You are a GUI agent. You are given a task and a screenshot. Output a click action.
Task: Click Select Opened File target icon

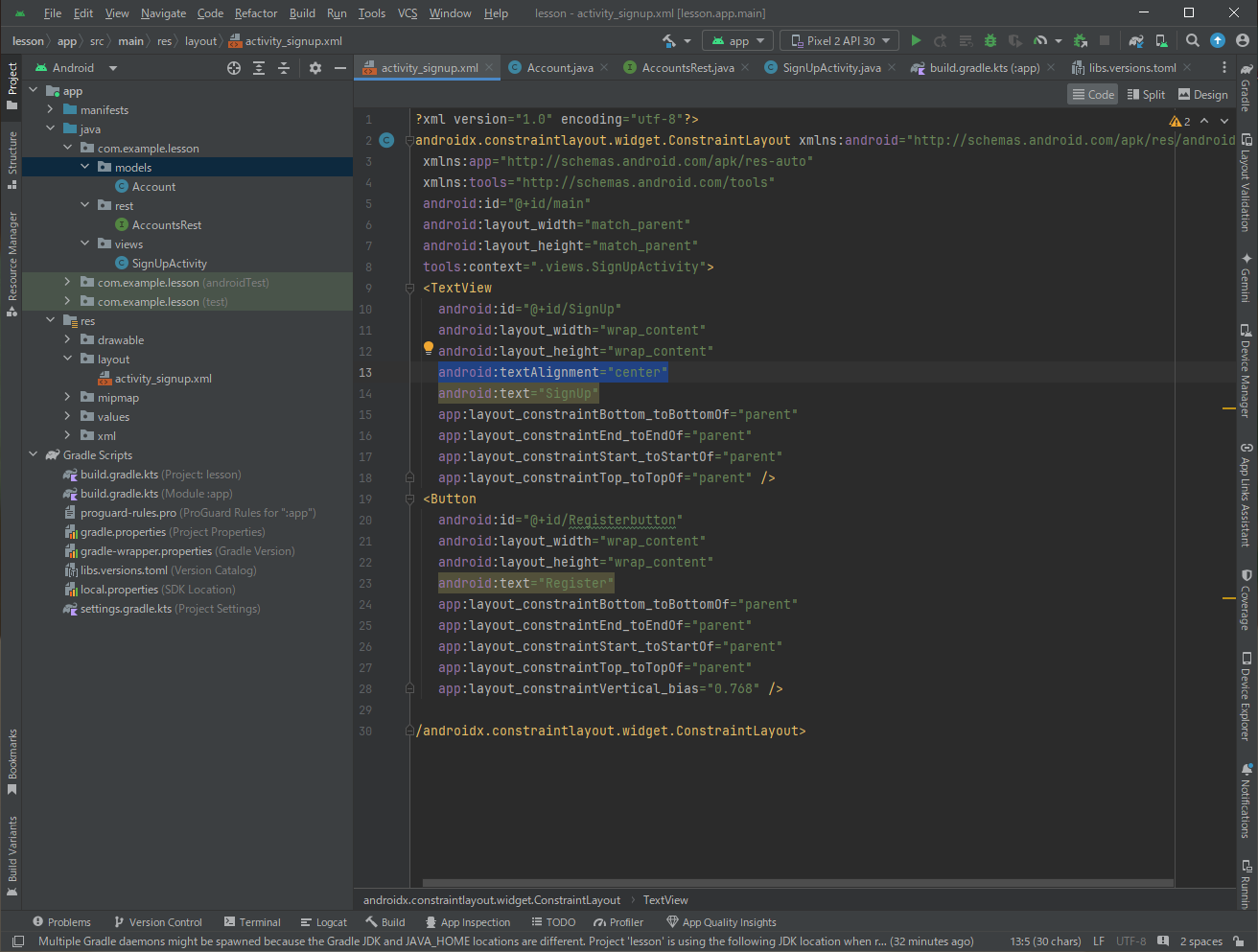234,68
